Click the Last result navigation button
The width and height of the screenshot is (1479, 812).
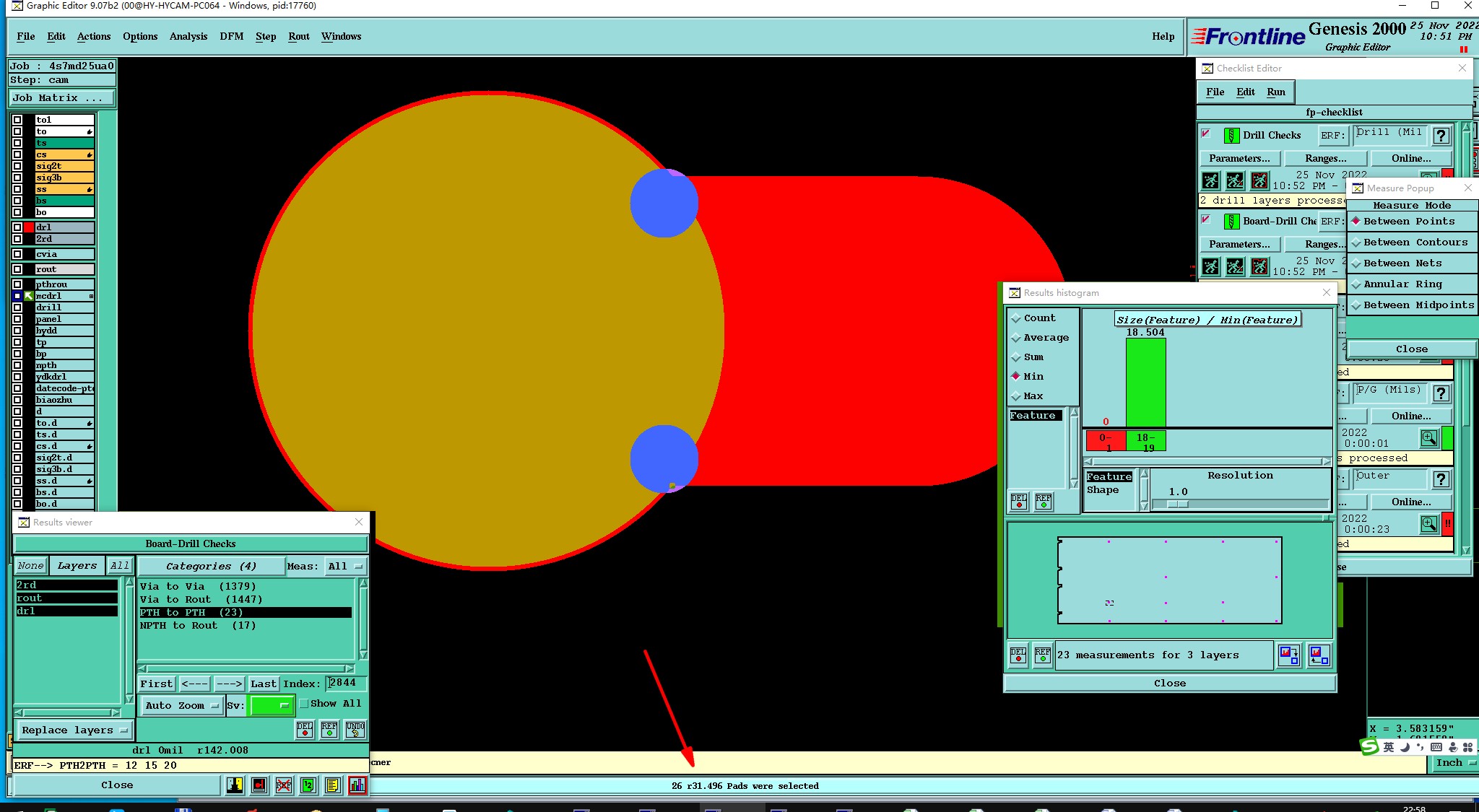point(263,684)
